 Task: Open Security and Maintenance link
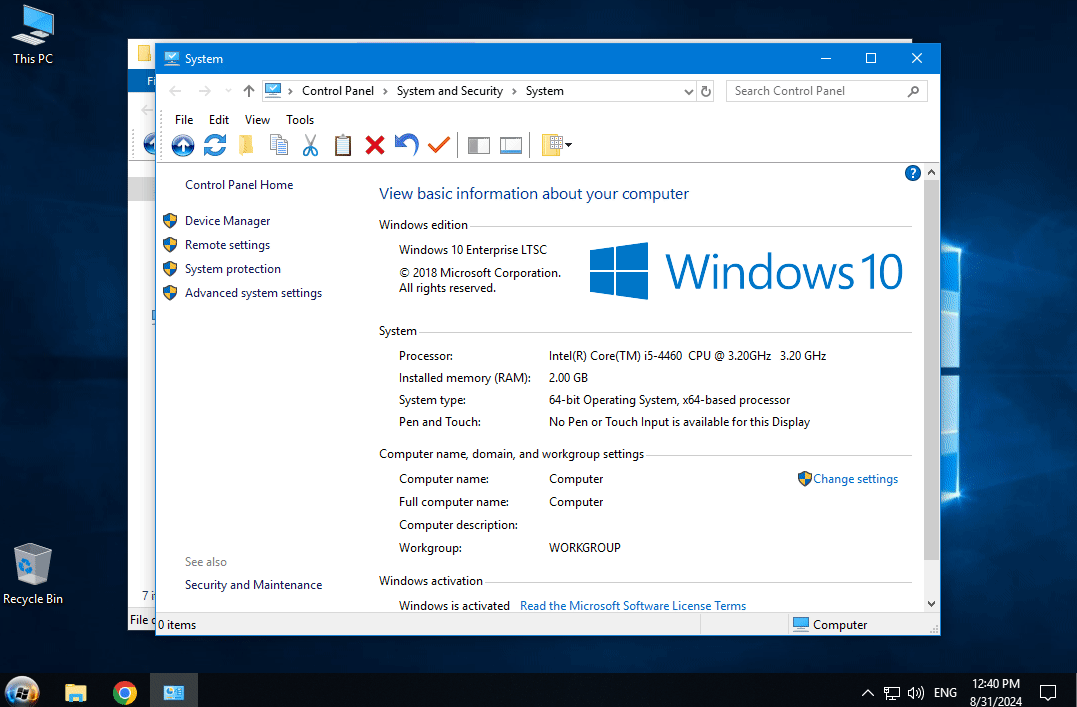pos(253,585)
